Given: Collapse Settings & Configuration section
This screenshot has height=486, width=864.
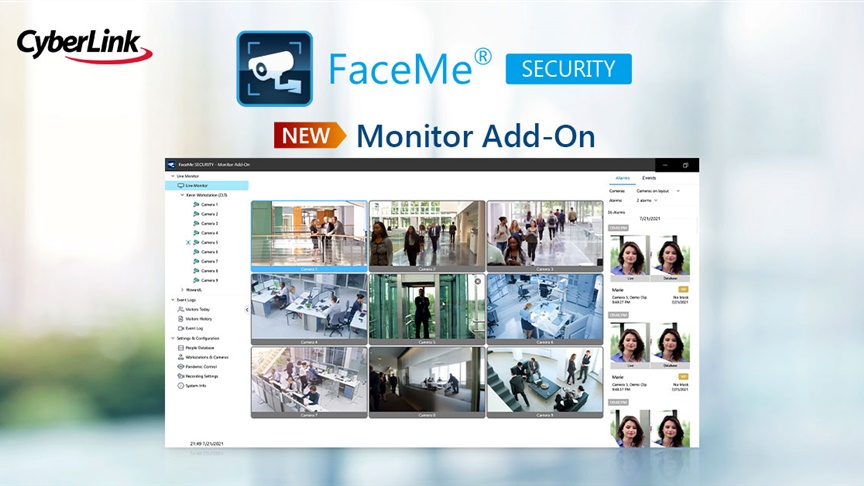Looking at the screenshot, I should coord(172,338).
